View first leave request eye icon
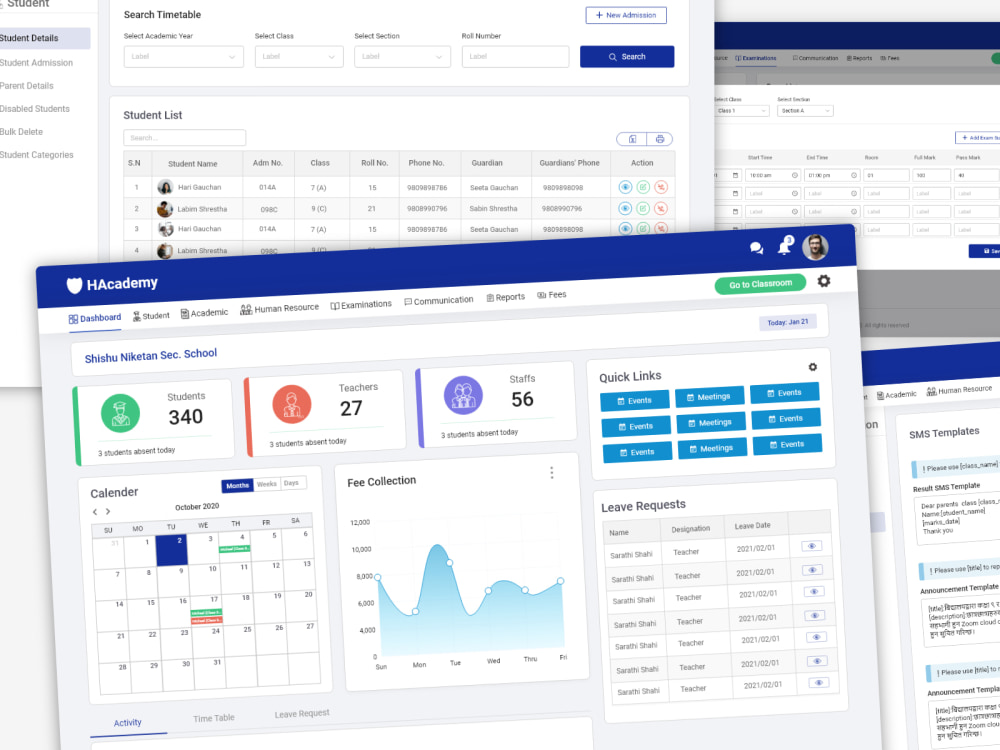The height and width of the screenshot is (750, 1000). (x=811, y=546)
